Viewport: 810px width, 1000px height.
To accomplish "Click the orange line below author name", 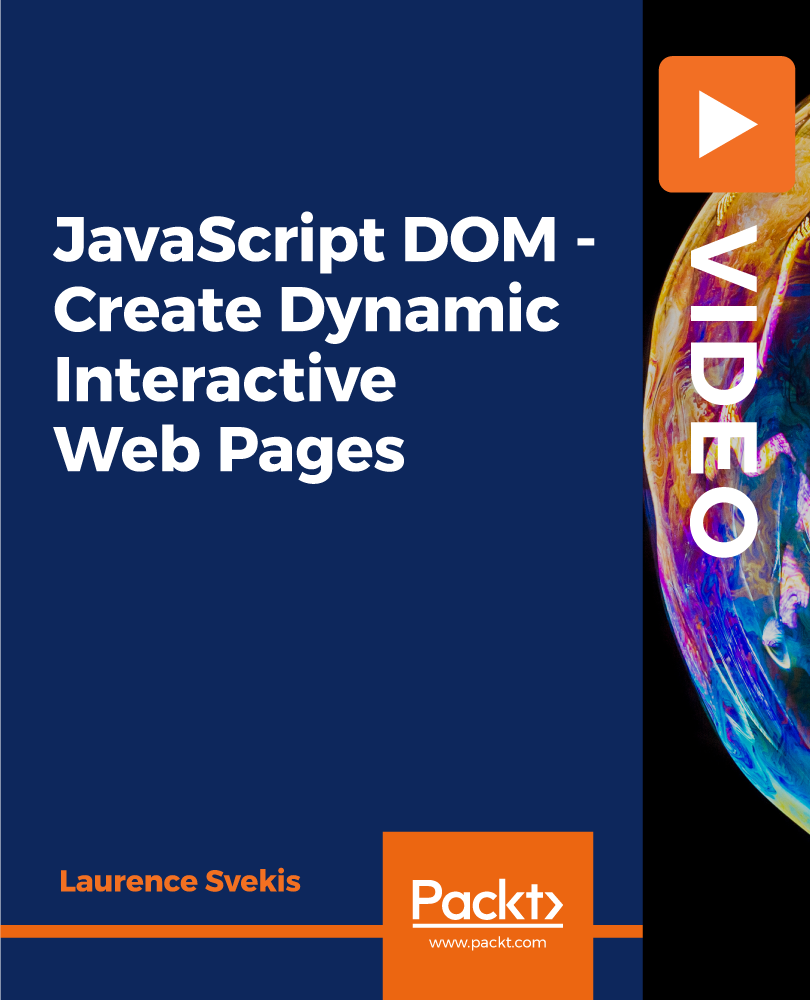I will tap(190, 931).
